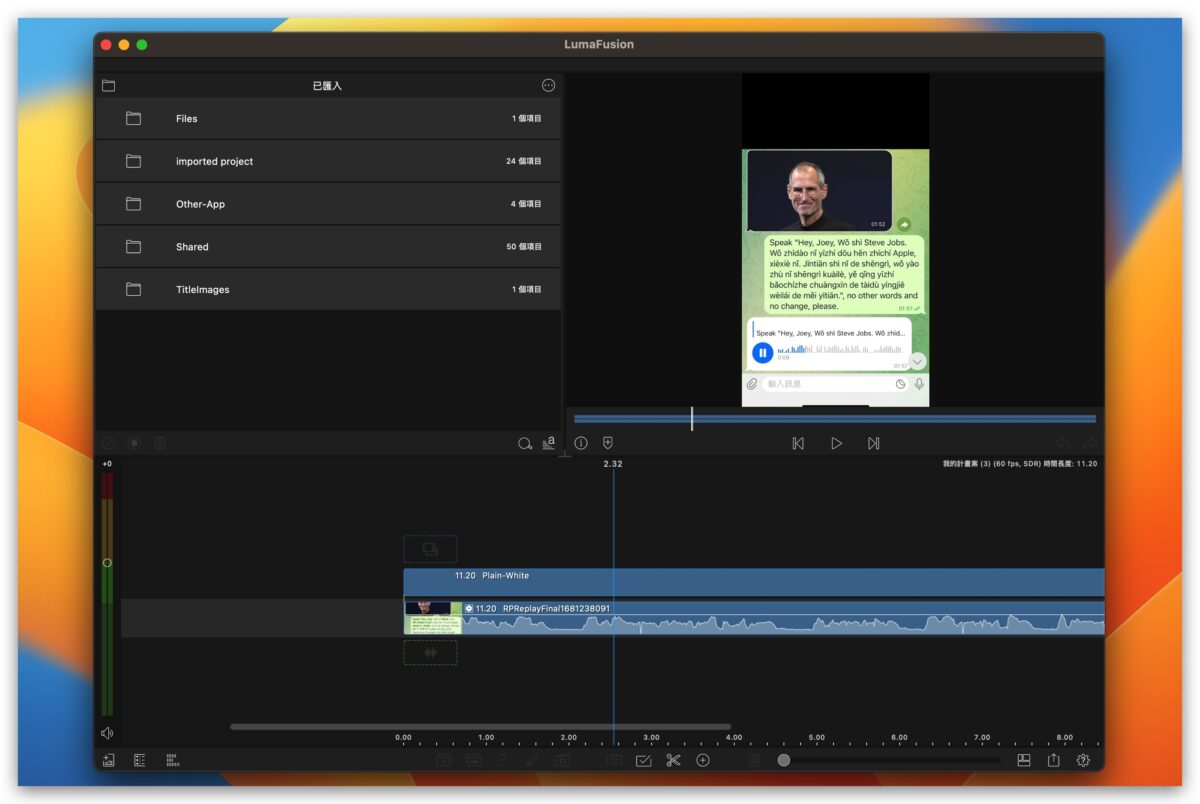Click the 2.32 playhead time label
Screen dimensions: 1200x804
(613, 464)
